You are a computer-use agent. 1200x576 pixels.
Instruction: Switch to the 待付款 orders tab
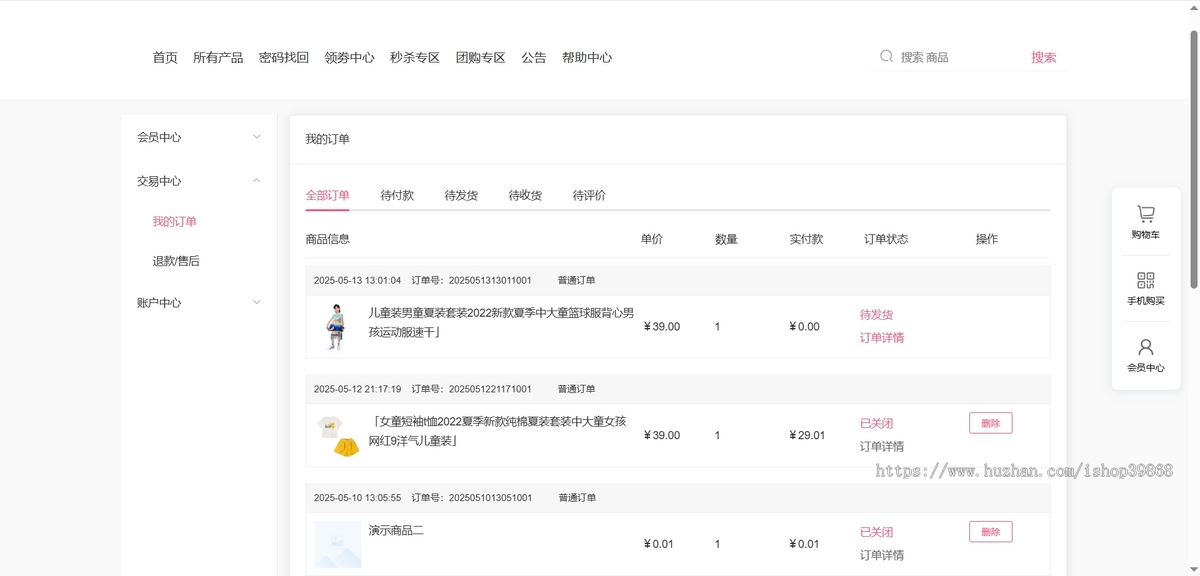tap(397, 195)
